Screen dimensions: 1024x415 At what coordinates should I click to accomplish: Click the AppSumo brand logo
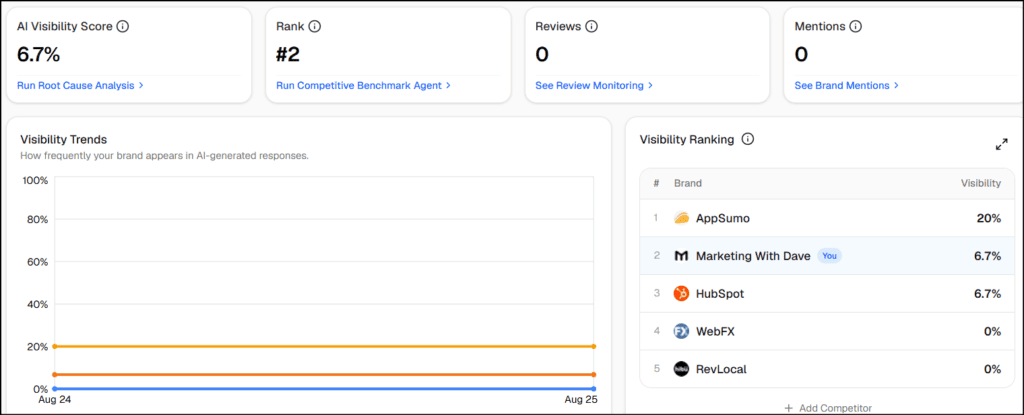click(x=681, y=218)
